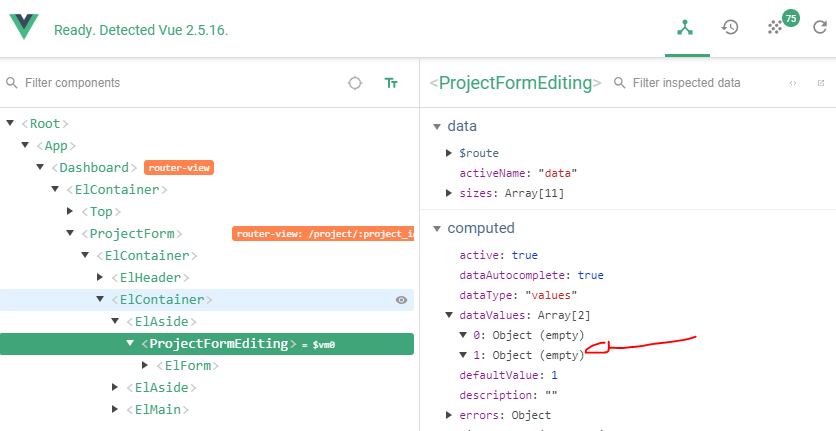Click the filter components search icon
Screen dimensions: 836x431
tap(10, 83)
